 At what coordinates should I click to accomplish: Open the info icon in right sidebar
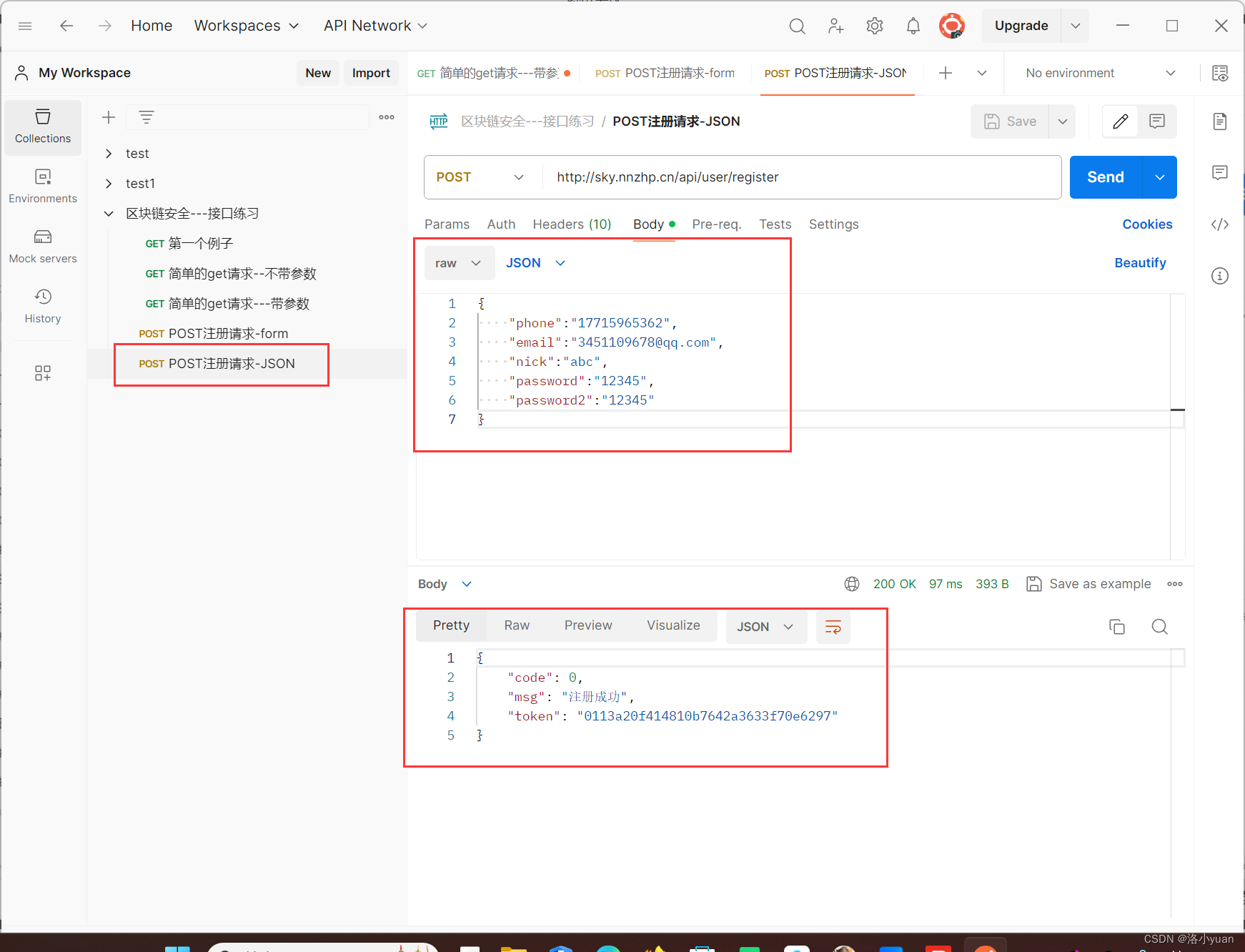(x=1220, y=276)
